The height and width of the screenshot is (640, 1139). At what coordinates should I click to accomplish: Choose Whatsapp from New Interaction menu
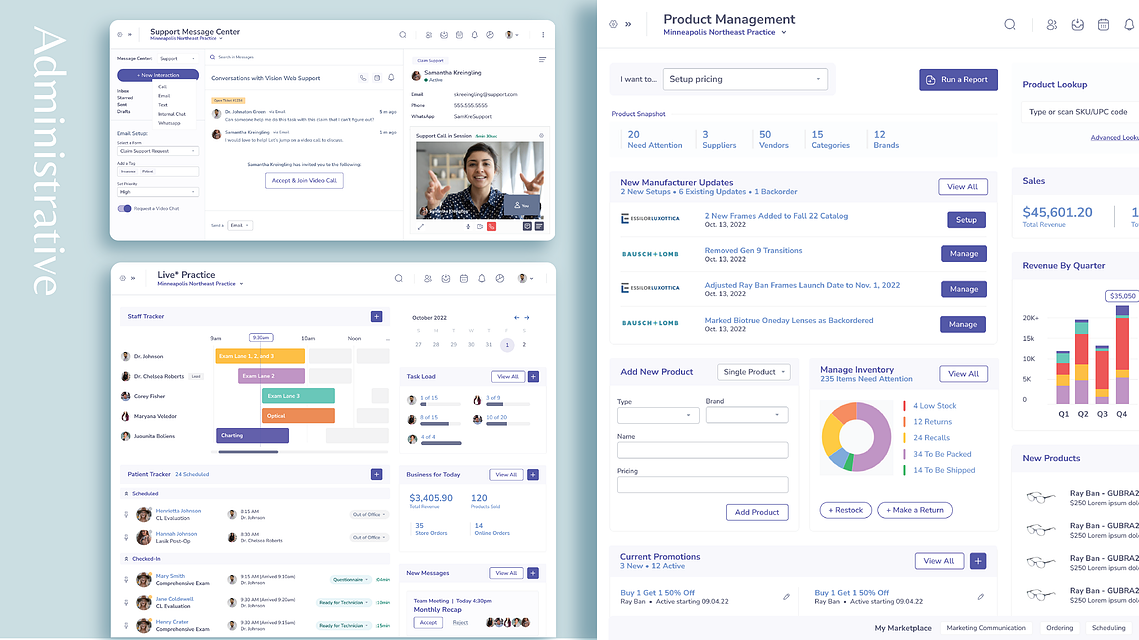pyautogui.click(x=169, y=123)
